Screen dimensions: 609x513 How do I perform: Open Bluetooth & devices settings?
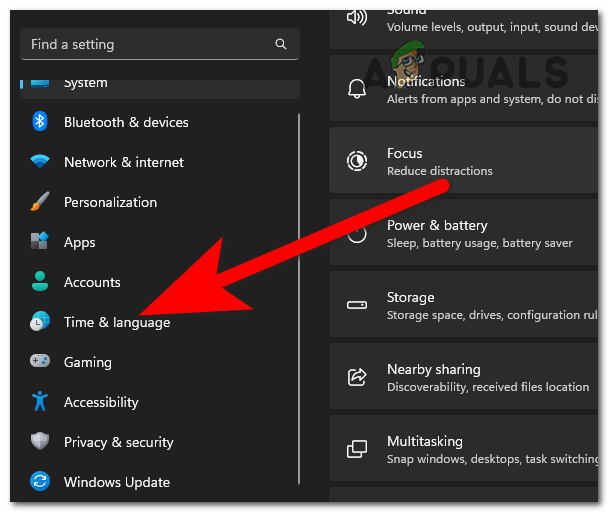(x=160, y=122)
